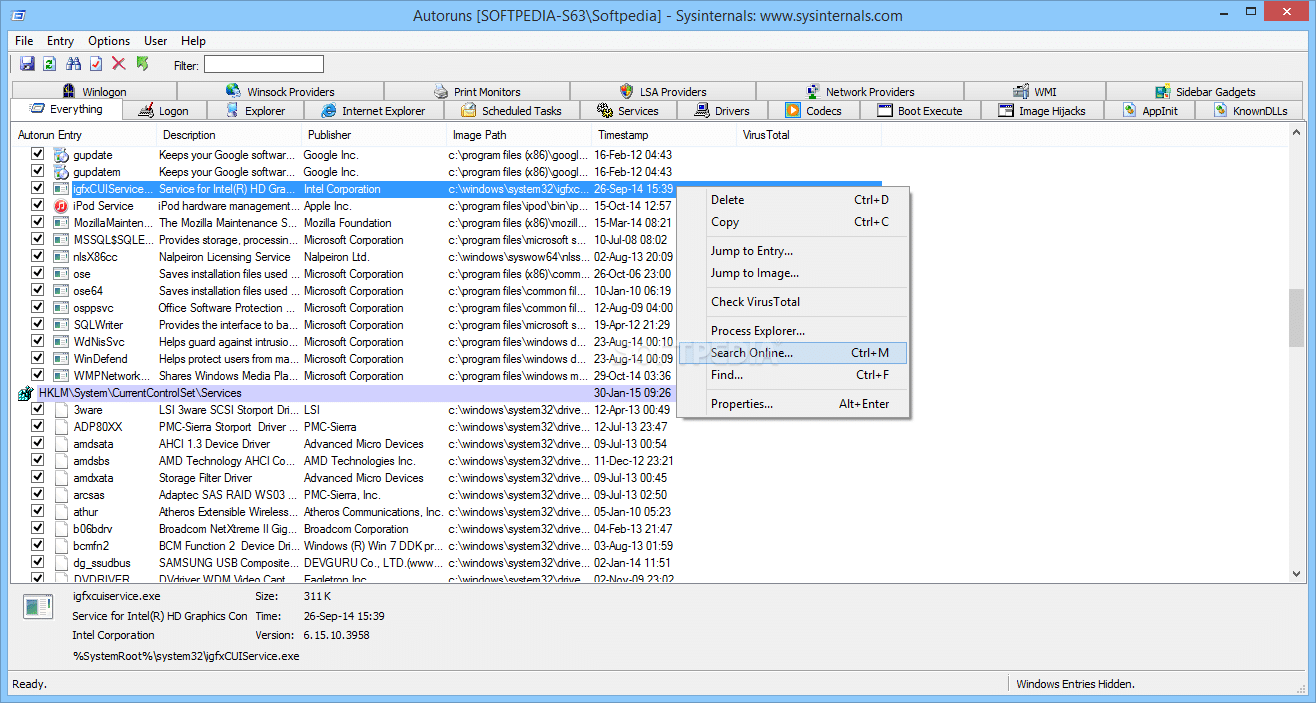Click the Filter text box

point(264,64)
